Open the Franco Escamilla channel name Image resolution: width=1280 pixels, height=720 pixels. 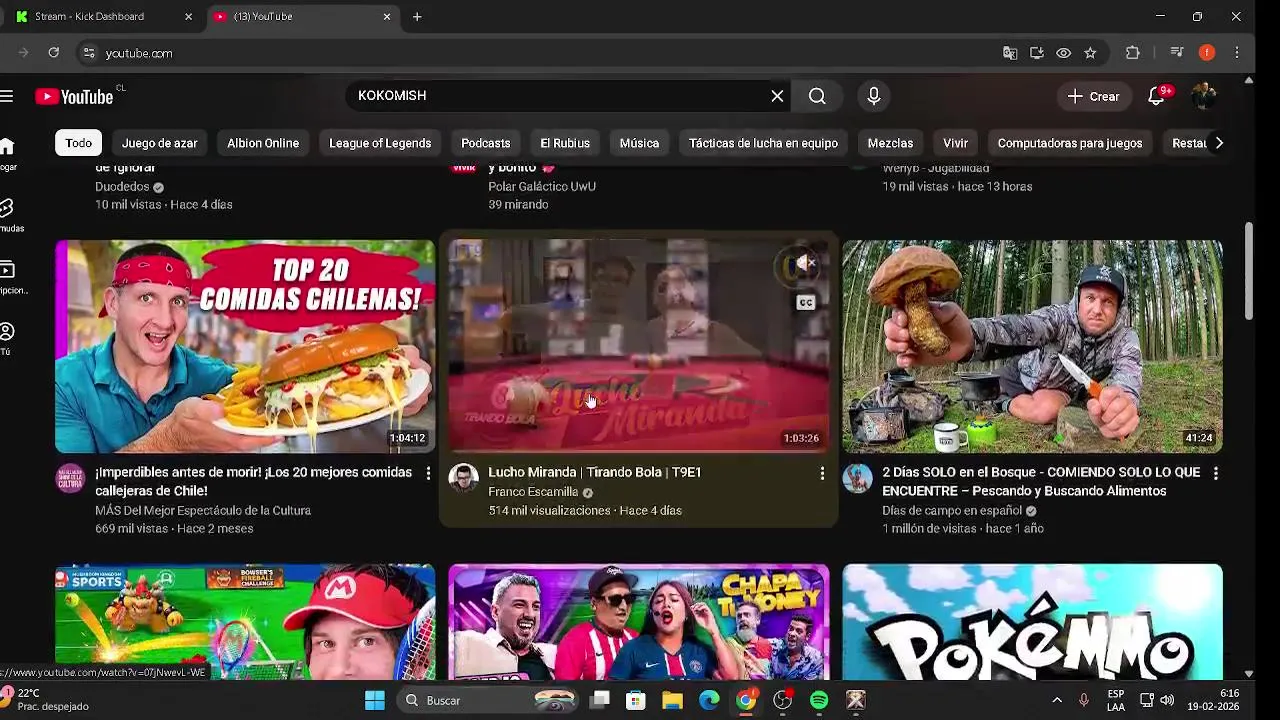click(x=533, y=492)
